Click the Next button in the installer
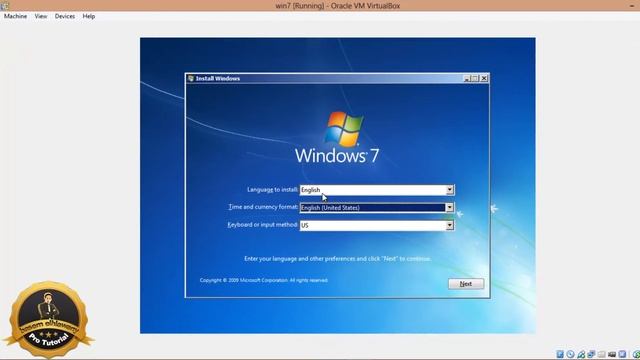 (x=466, y=284)
